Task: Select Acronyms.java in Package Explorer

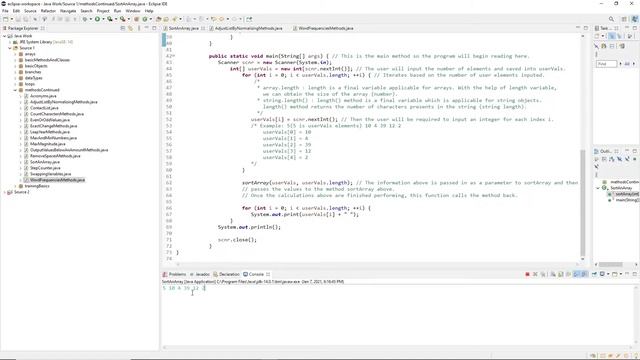Action: pos(43,96)
